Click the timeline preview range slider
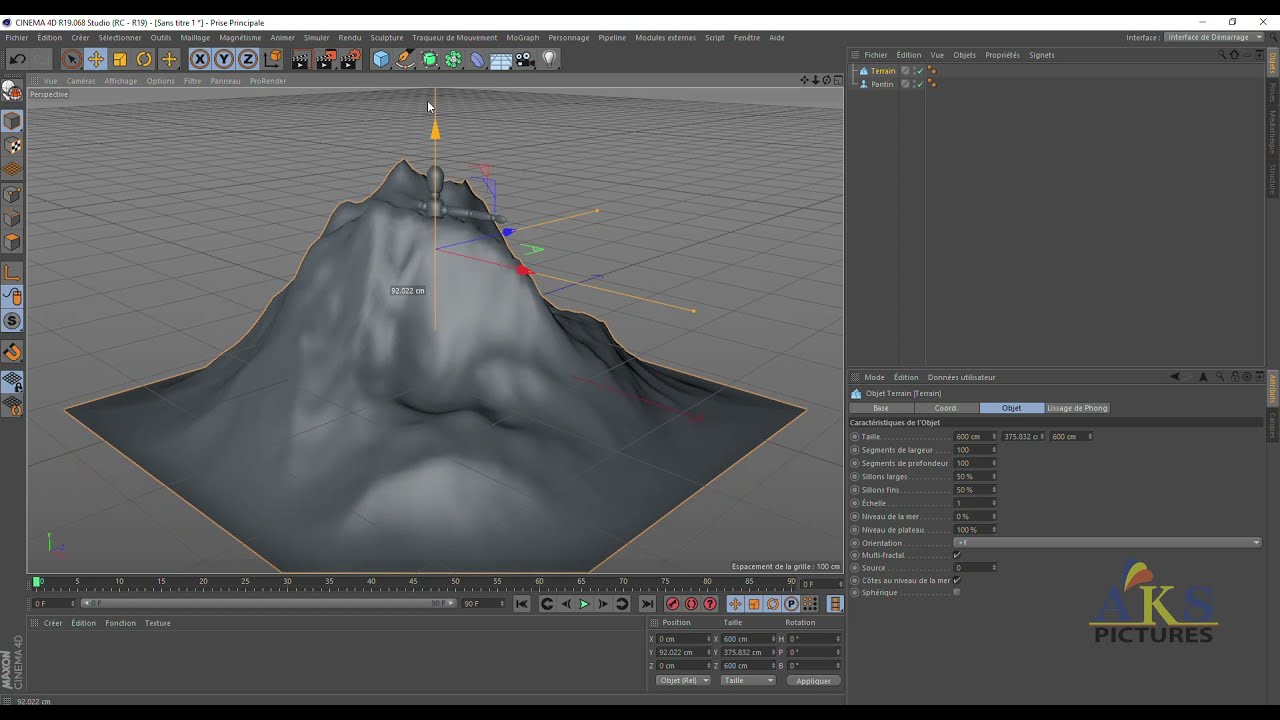This screenshot has height=720, width=1280. tap(268, 603)
